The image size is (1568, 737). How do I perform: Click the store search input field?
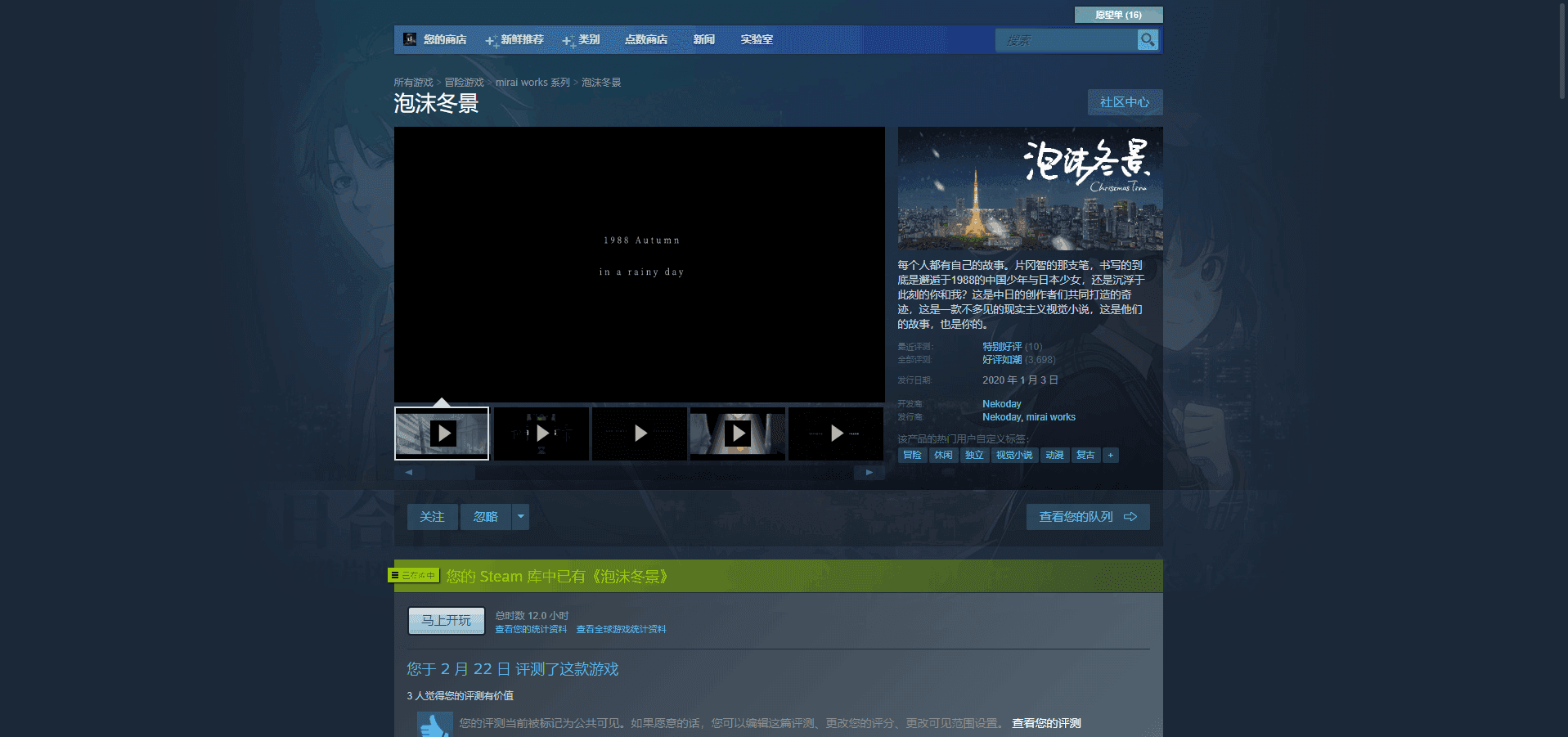pos(1066,39)
